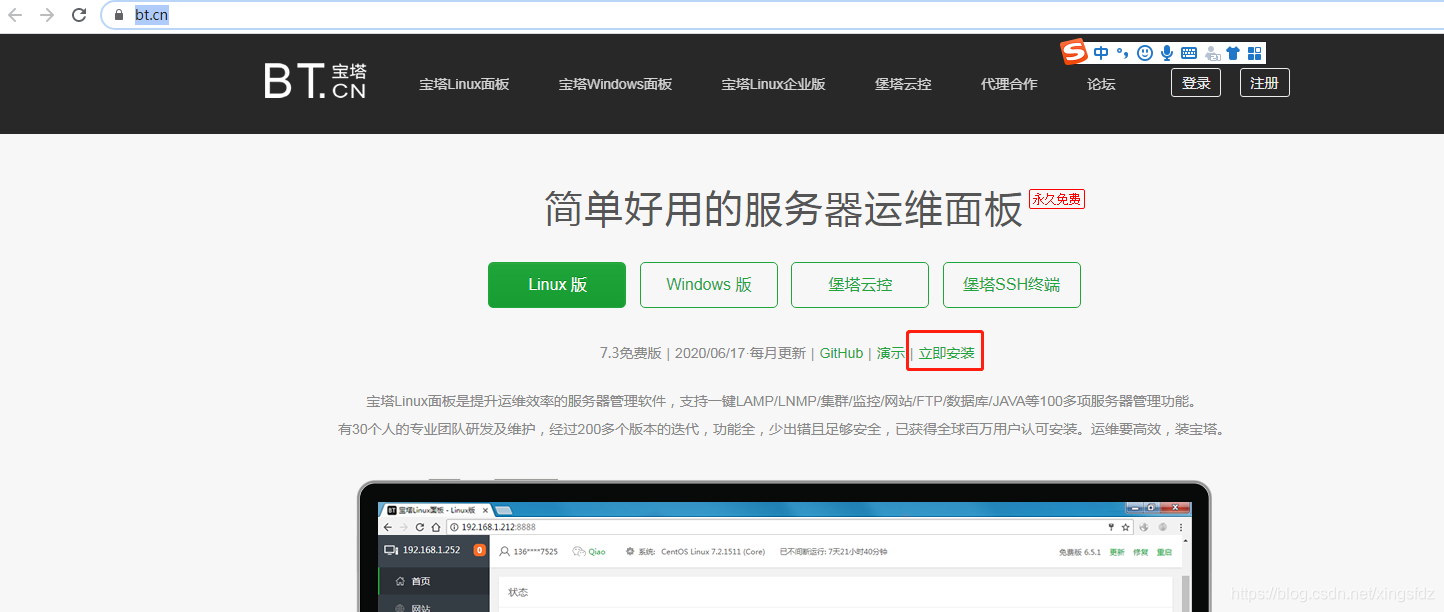
Task: Start voice input with the microphone icon
Action: pyautogui.click(x=1167, y=53)
